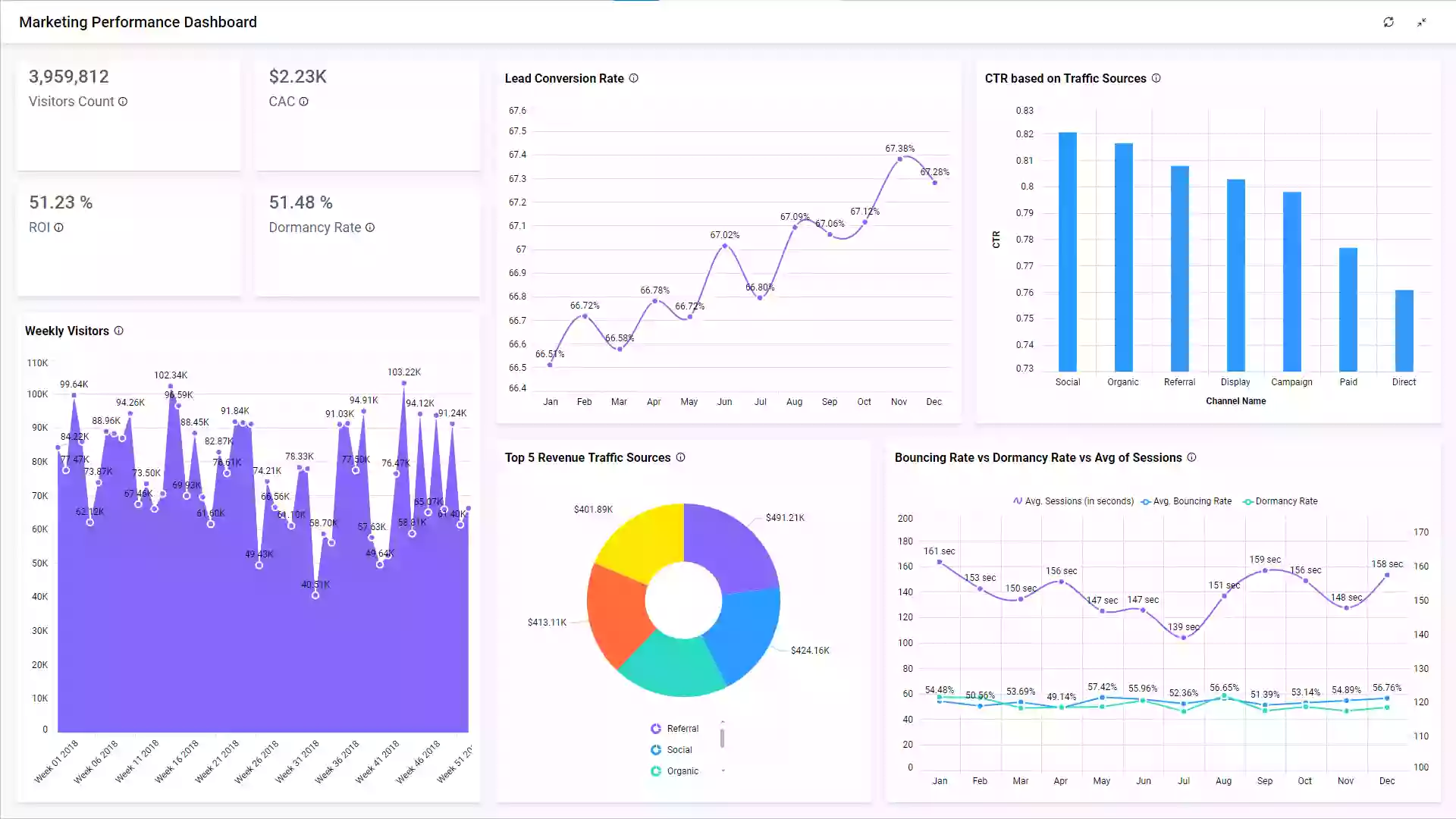
Task: Click pie legend scroll down arrow
Action: tap(723, 770)
